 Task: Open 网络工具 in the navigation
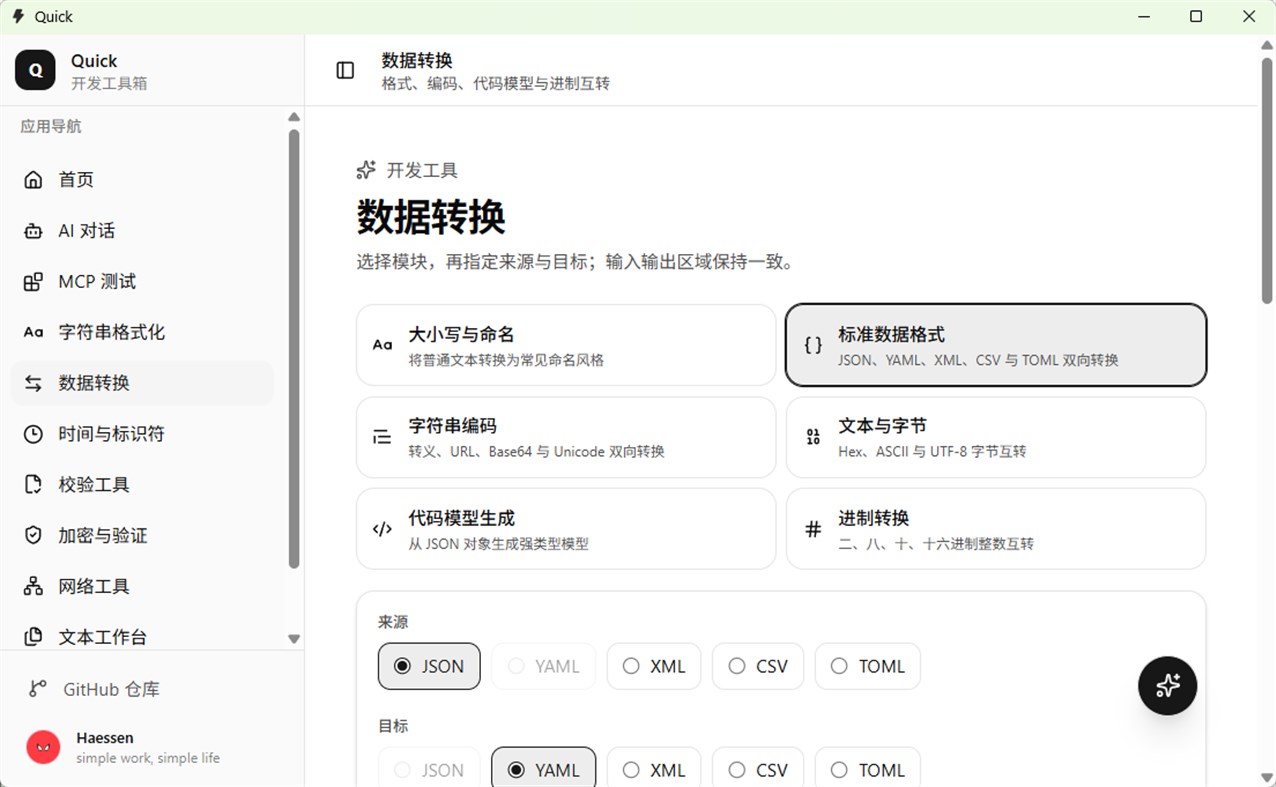pyautogui.click(x=142, y=587)
